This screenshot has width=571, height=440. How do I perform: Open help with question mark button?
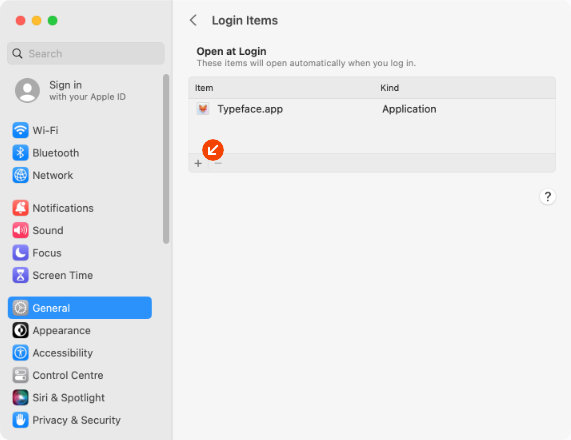[x=547, y=197]
